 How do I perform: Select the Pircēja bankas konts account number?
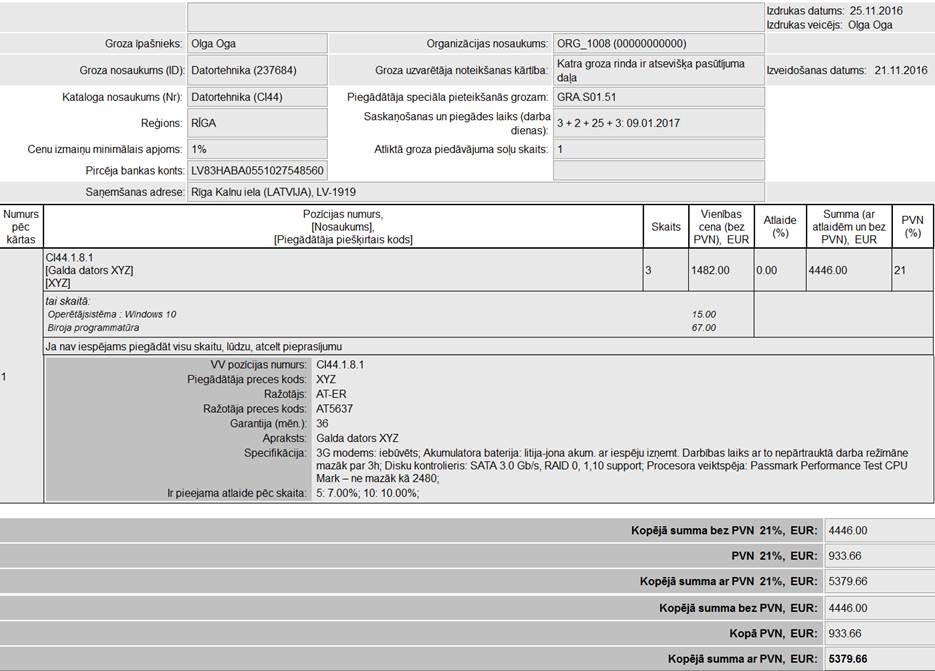point(256,171)
